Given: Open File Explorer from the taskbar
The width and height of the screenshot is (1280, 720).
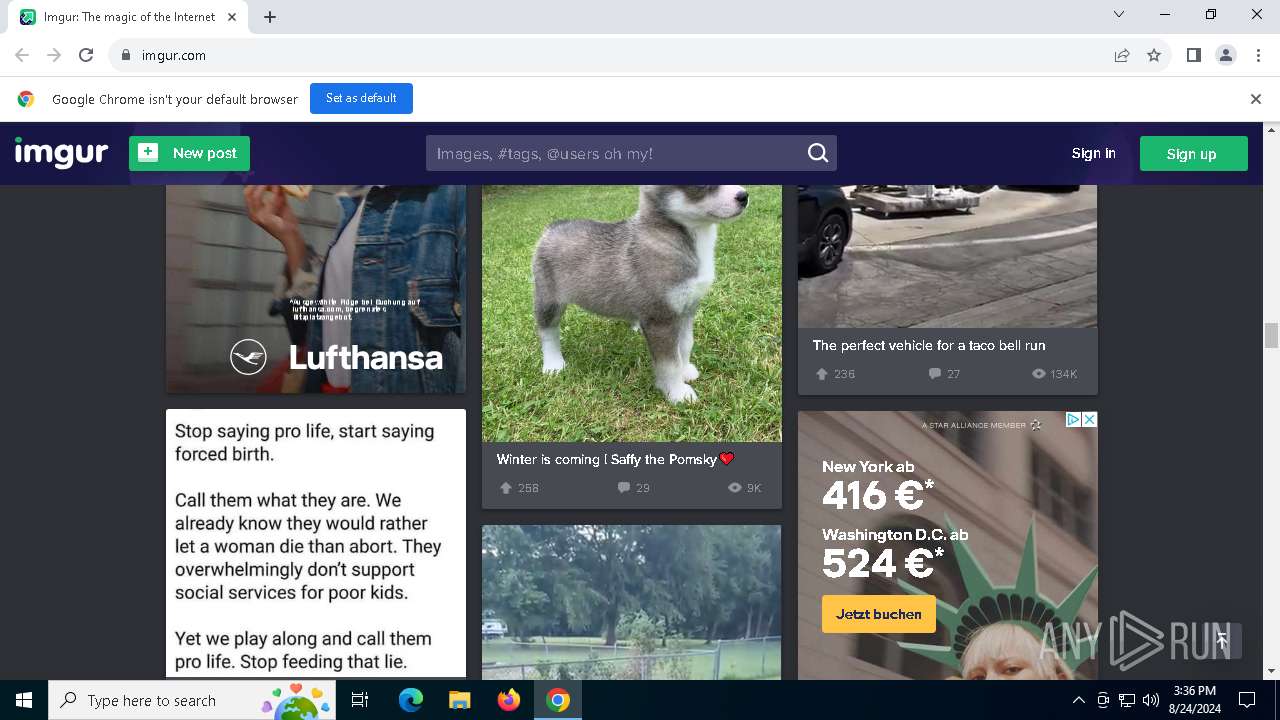Looking at the screenshot, I should click(459, 700).
